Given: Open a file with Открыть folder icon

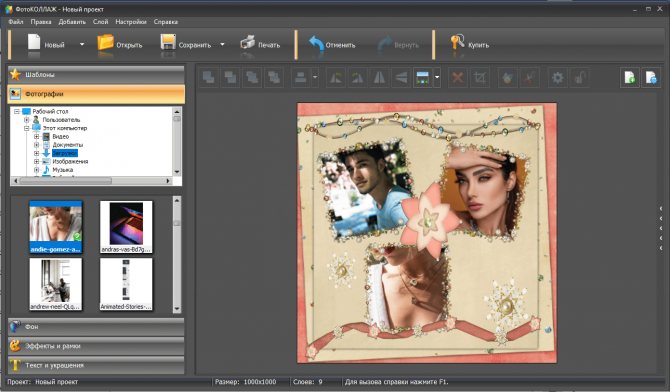Looking at the screenshot, I should [106, 44].
